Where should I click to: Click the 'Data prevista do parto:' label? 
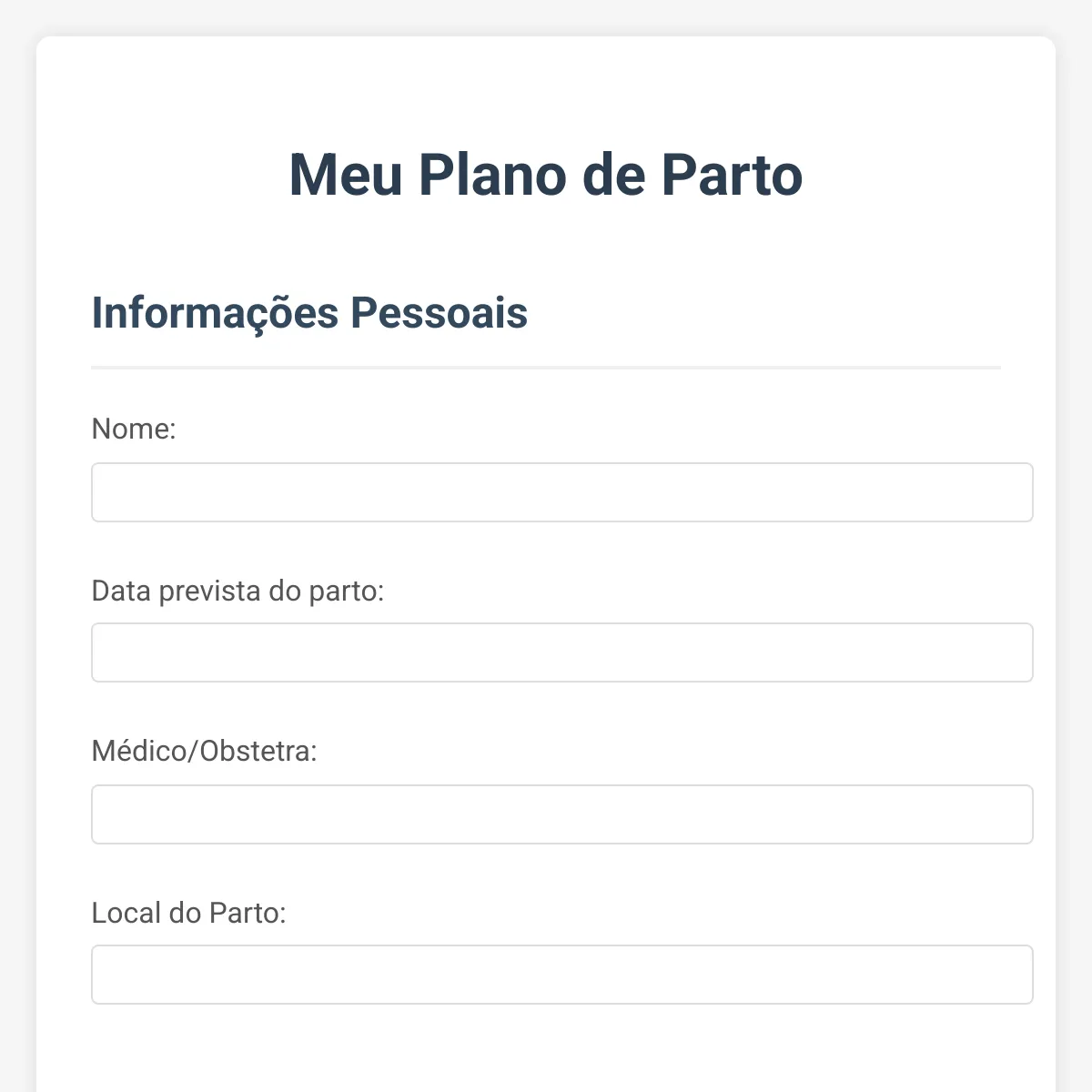click(238, 591)
